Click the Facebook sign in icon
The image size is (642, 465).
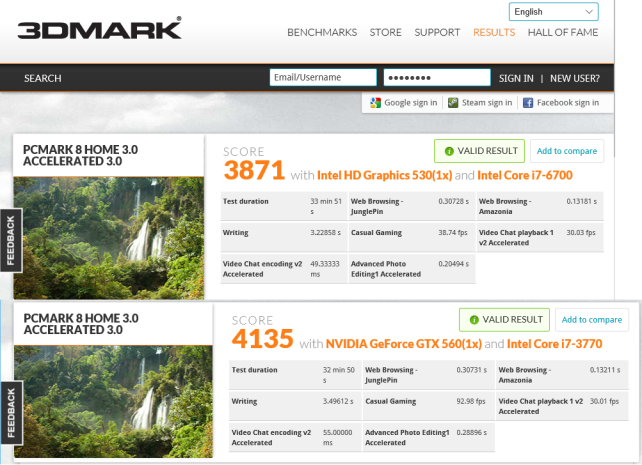click(x=528, y=103)
